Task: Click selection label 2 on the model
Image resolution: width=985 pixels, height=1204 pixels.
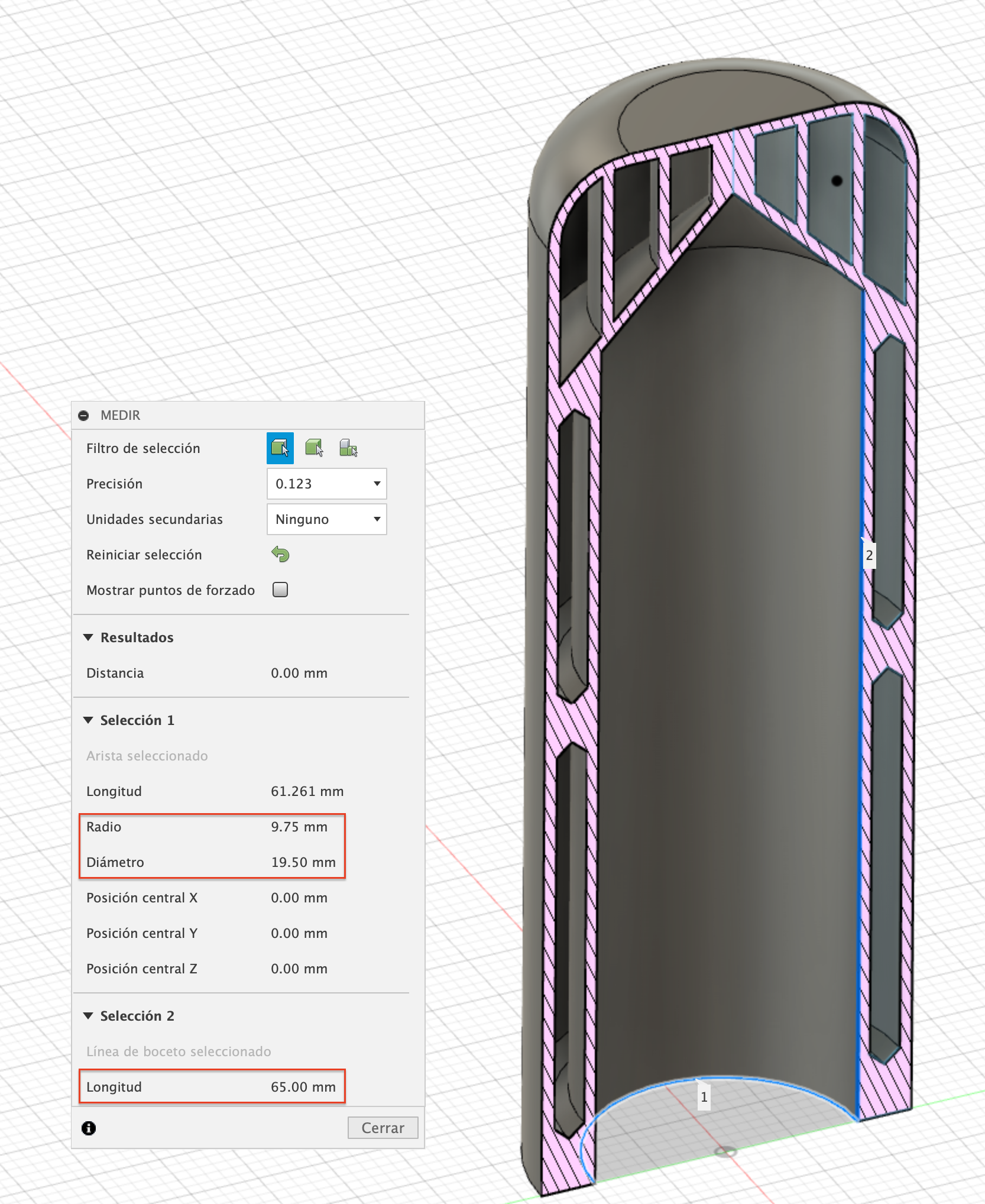Action: click(869, 555)
